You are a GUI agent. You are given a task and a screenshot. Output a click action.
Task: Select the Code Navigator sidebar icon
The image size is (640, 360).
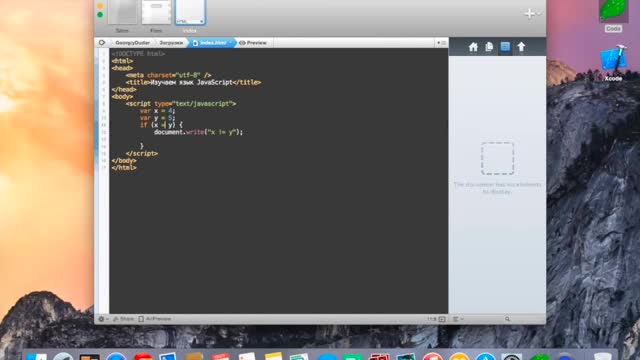click(505, 47)
